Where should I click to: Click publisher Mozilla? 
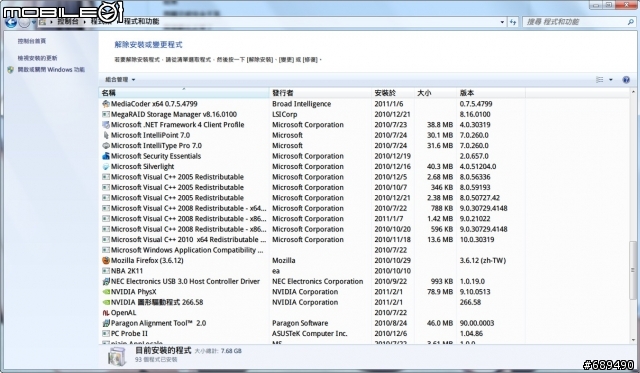(x=284, y=260)
